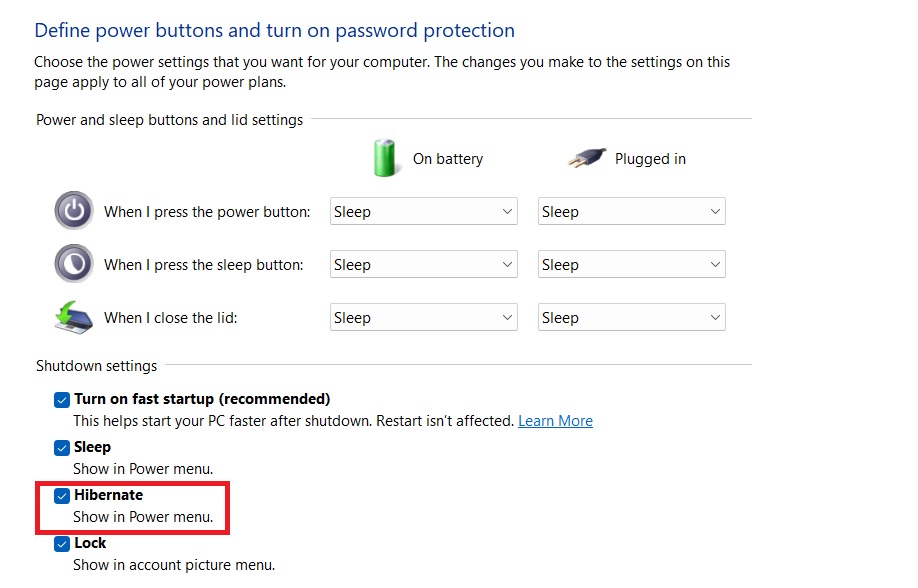Screen dimensions: 918x588
Task: Click the Plugged in column header
Action: (650, 158)
